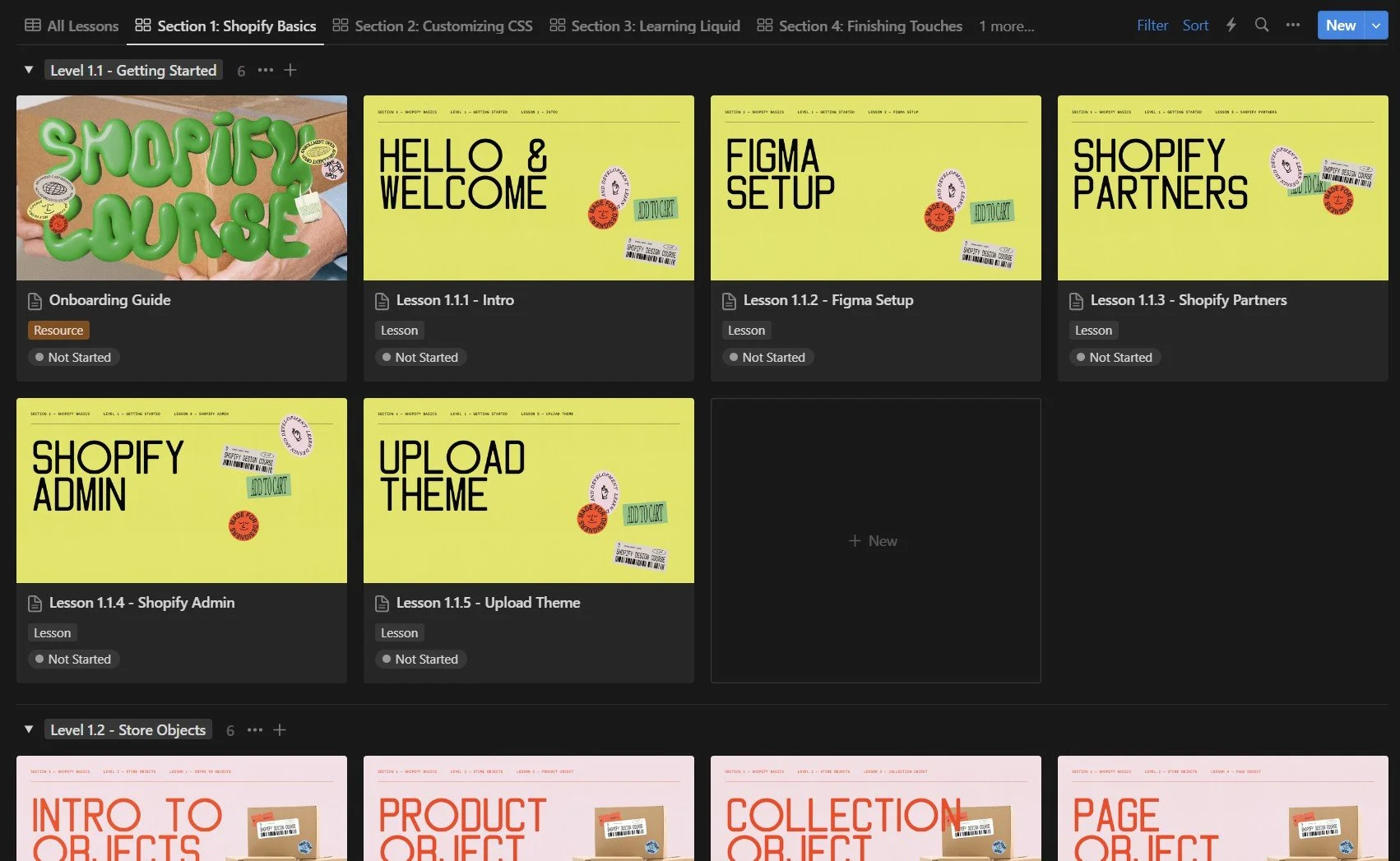Click Lesson tag on Lesson 1.1.4 card

(52, 633)
